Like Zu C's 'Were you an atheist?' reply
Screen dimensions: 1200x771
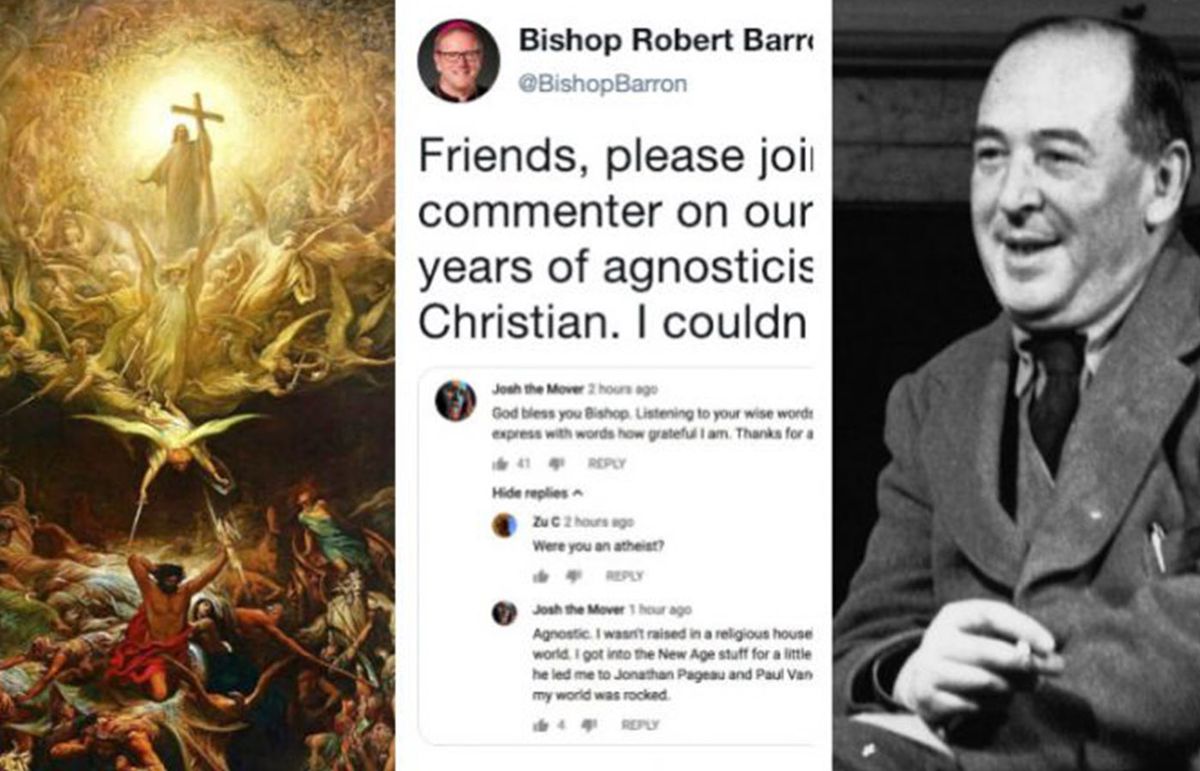click(541, 576)
